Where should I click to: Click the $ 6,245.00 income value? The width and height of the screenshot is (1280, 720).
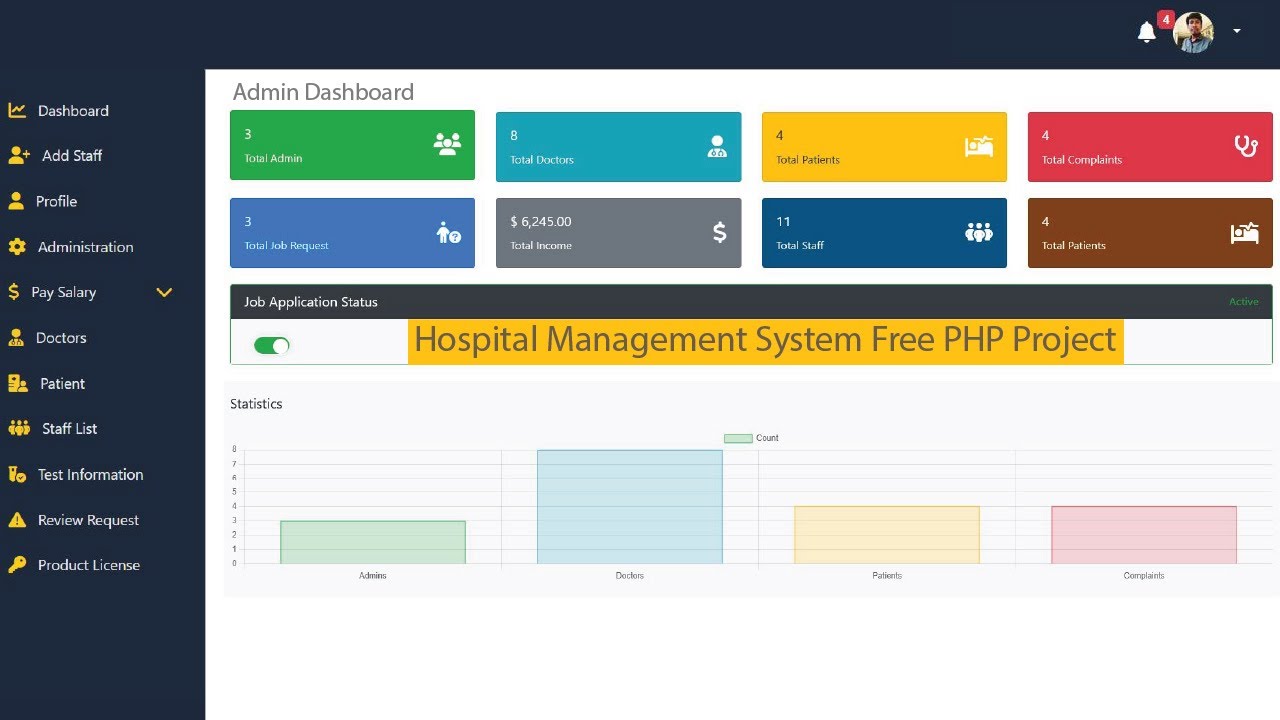541,222
